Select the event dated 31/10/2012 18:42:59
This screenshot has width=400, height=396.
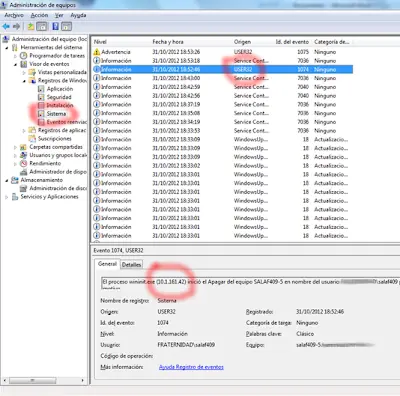pos(222,87)
